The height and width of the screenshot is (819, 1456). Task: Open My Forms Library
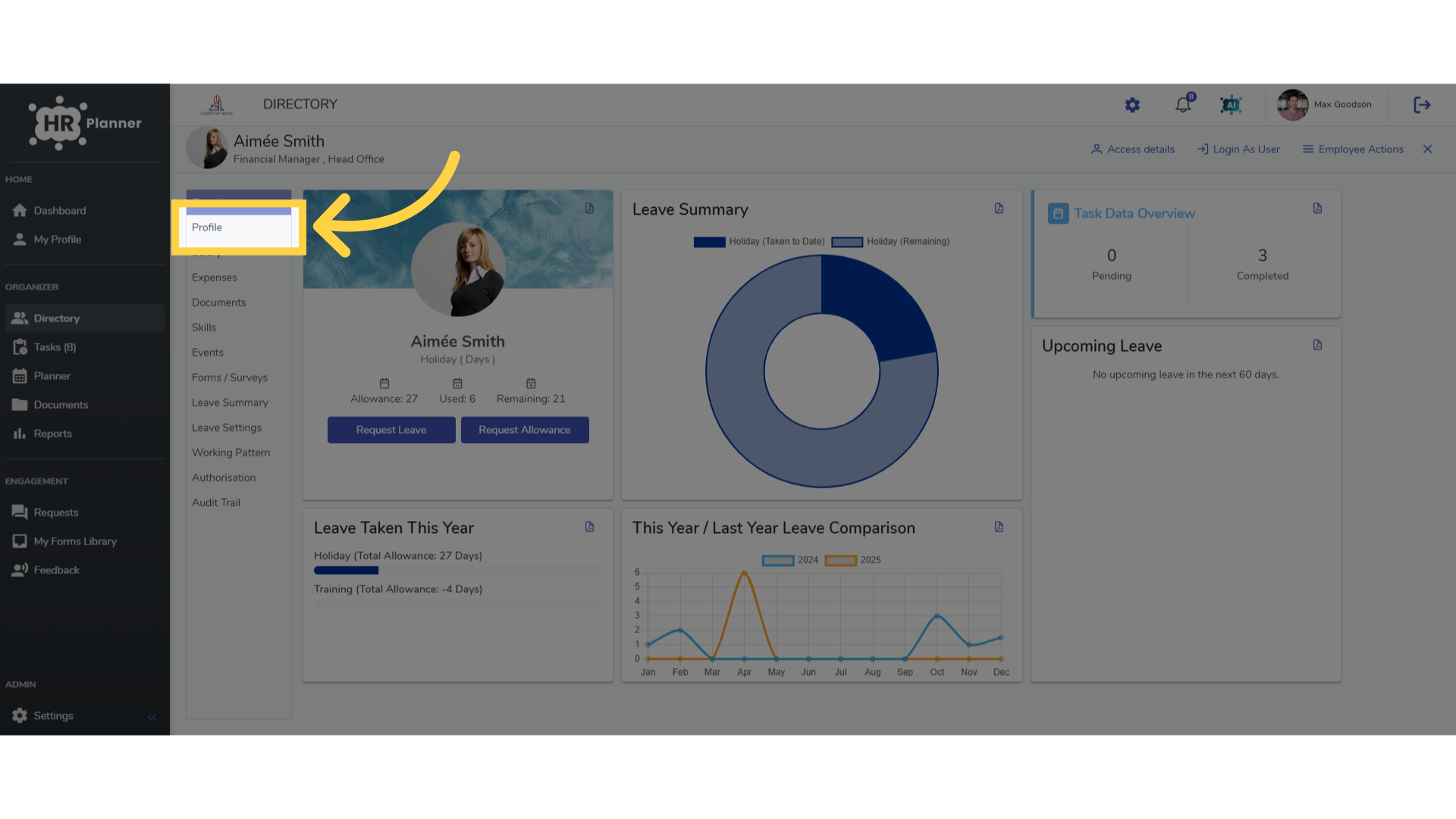pyautogui.click(x=84, y=541)
